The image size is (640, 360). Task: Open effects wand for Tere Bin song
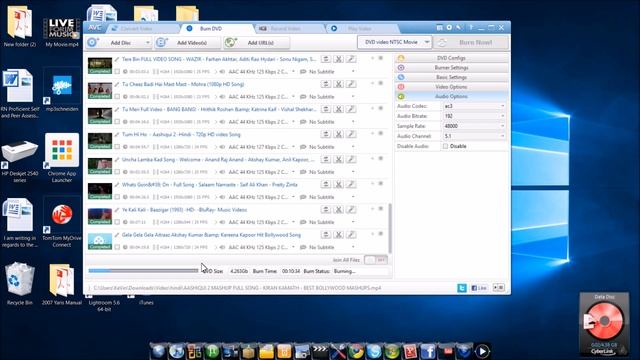click(x=351, y=59)
